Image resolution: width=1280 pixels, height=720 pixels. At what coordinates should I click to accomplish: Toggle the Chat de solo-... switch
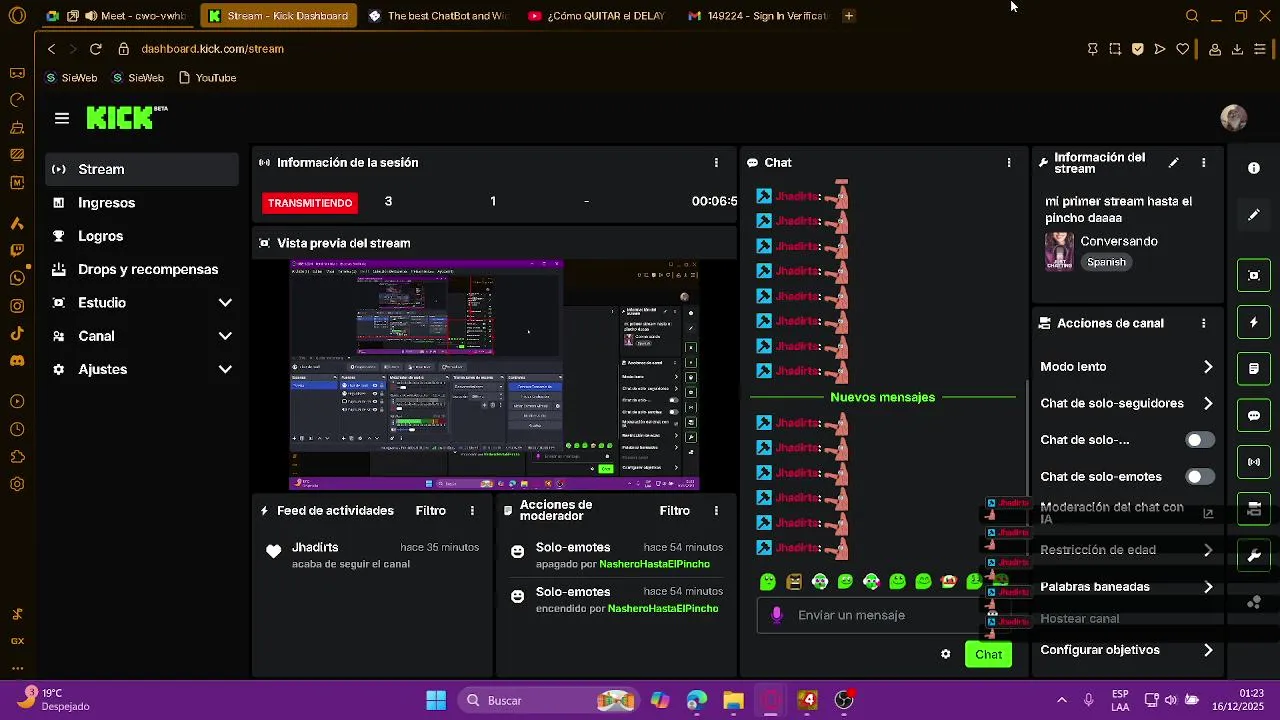[1199, 440]
